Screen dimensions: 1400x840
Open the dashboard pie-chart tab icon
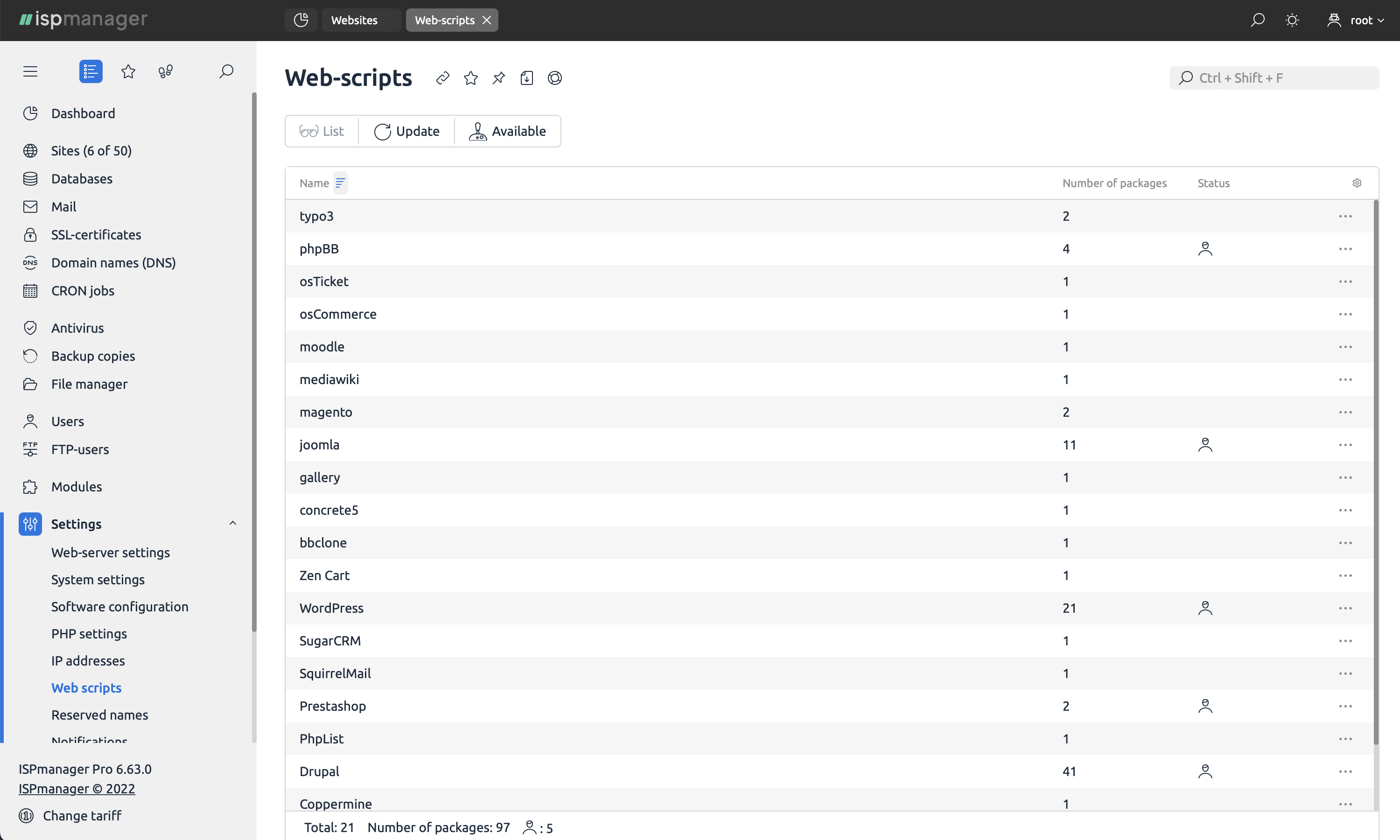click(x=301, y=20)
